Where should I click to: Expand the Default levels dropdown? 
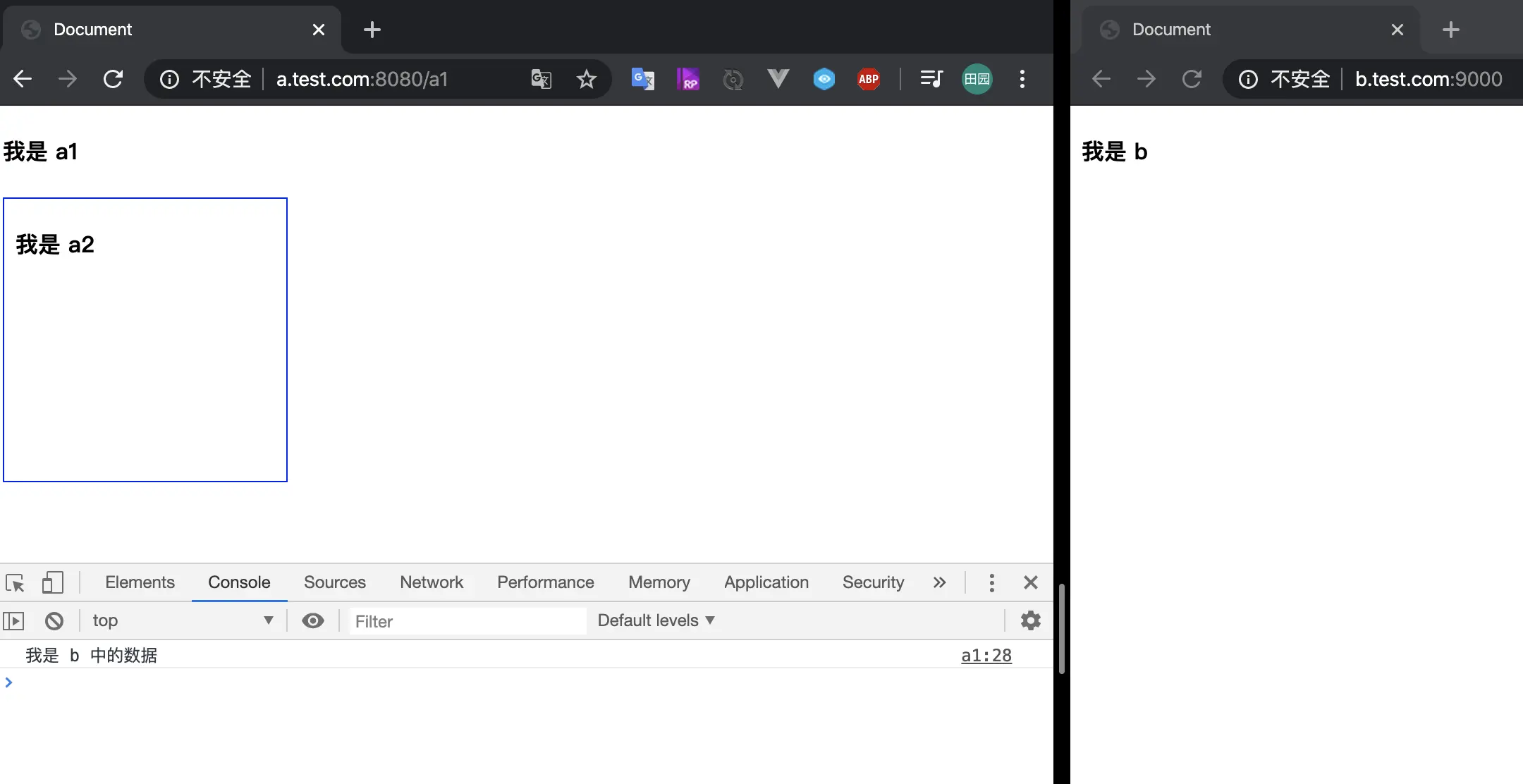click(x=656, y=620)
